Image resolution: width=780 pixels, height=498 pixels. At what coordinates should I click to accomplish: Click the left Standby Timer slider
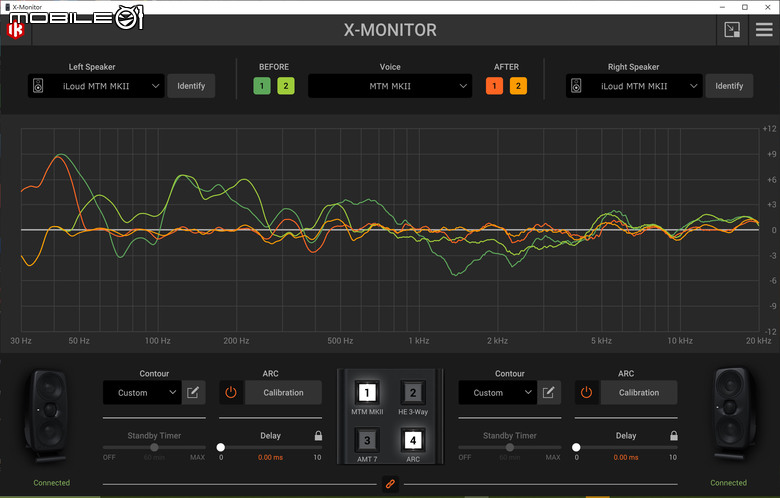[154, 447]
